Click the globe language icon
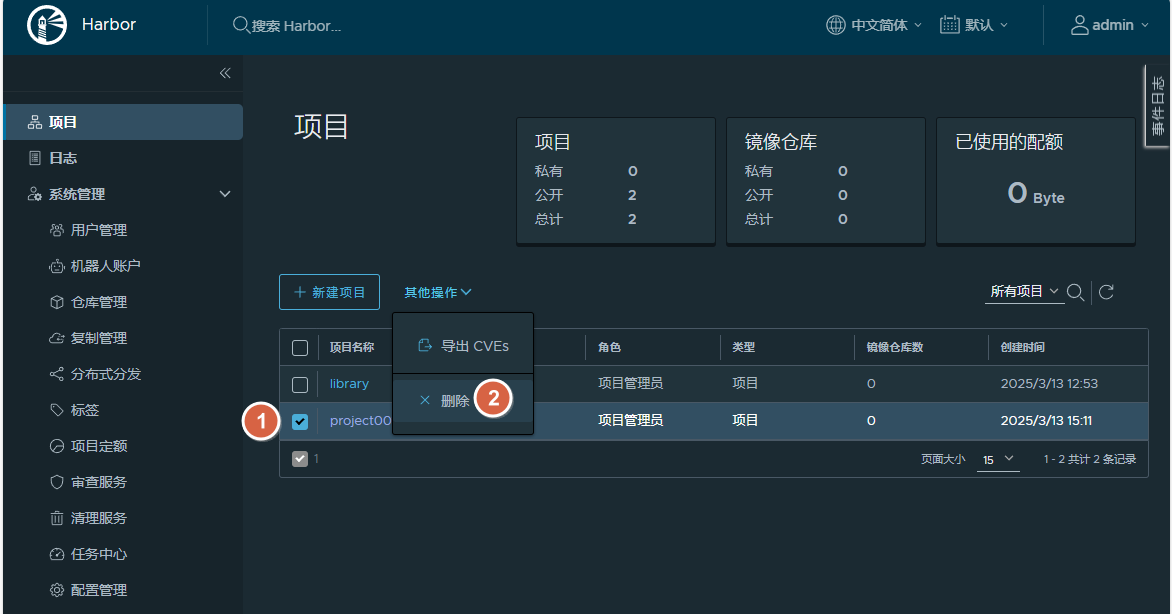Image resolution: width=1172 pixels, height=614 pixels. click(x=836, y=25)
